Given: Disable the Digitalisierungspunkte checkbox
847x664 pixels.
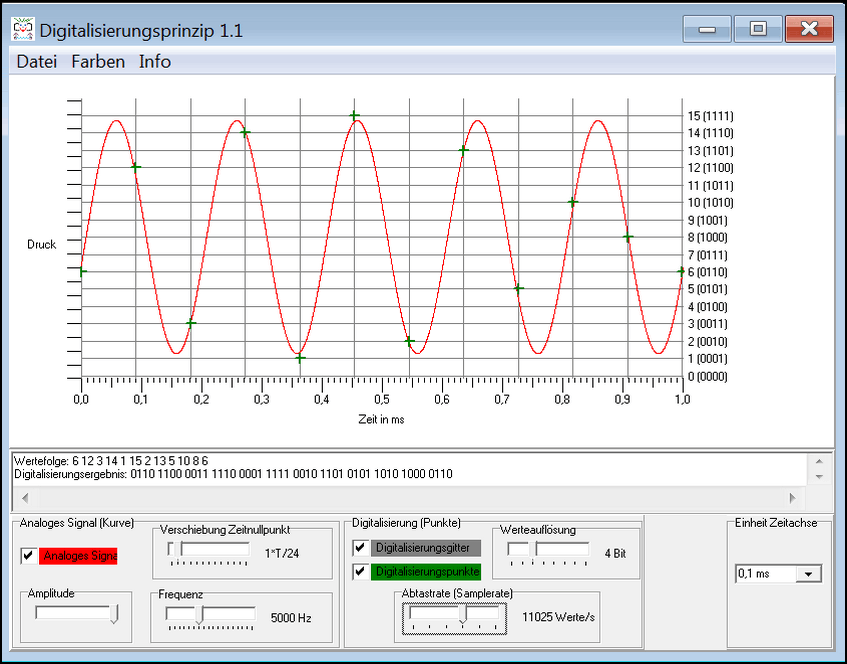Looking at the screenshot, I should coord(360,573).
